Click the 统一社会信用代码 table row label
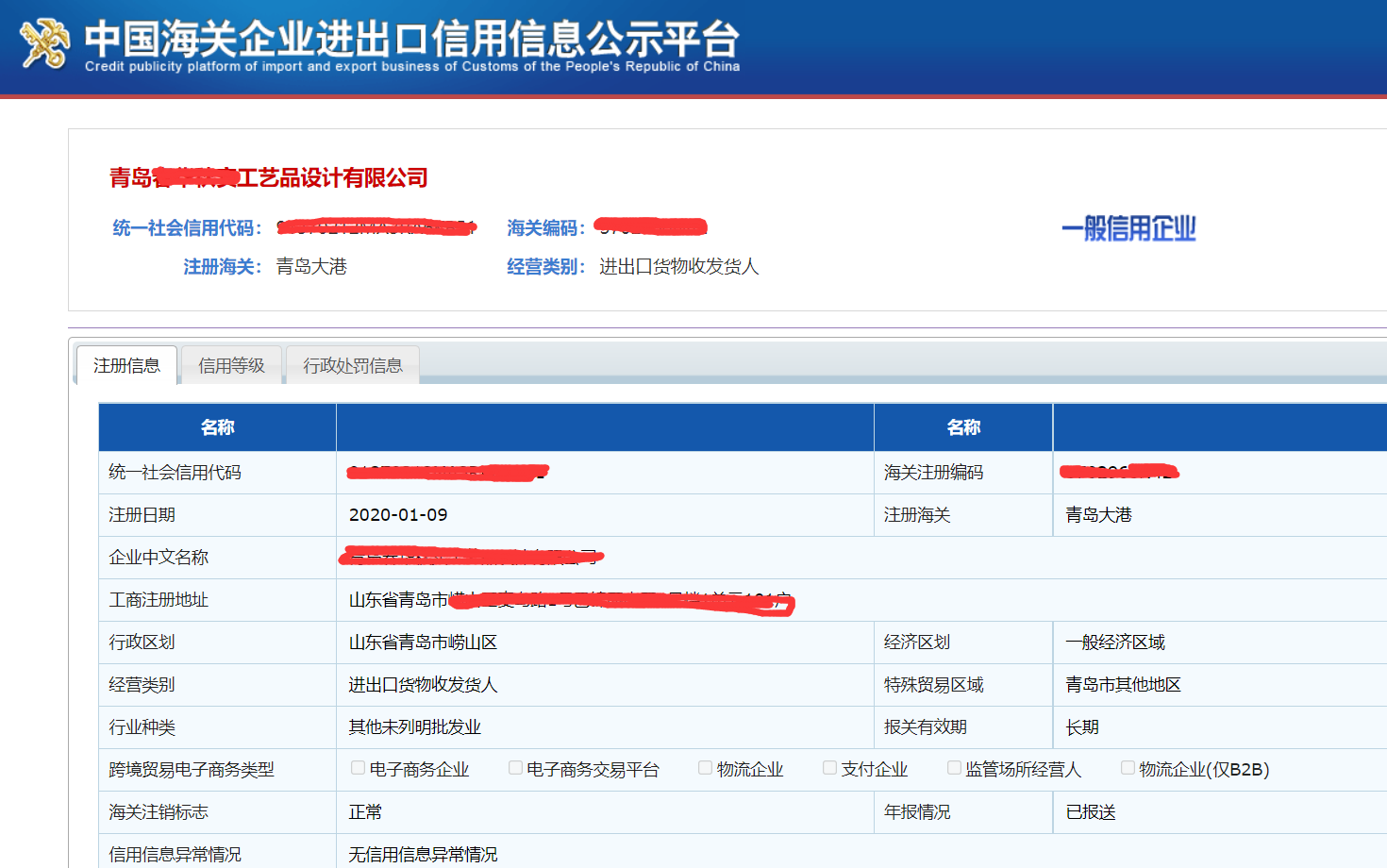This screenshot has width=1387, height=868. coord(175,473)
